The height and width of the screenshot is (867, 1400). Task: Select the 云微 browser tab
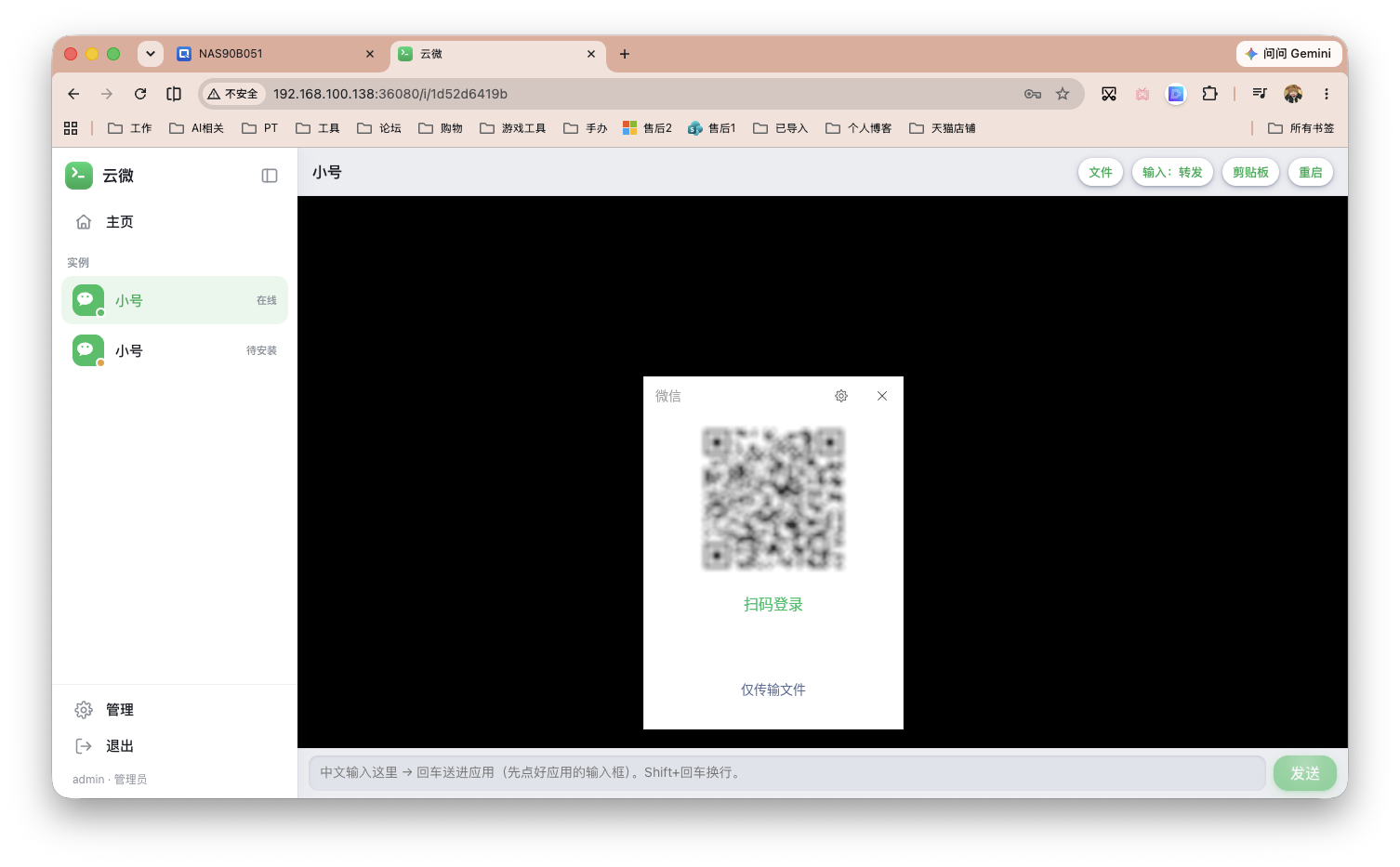coord(497,54)
